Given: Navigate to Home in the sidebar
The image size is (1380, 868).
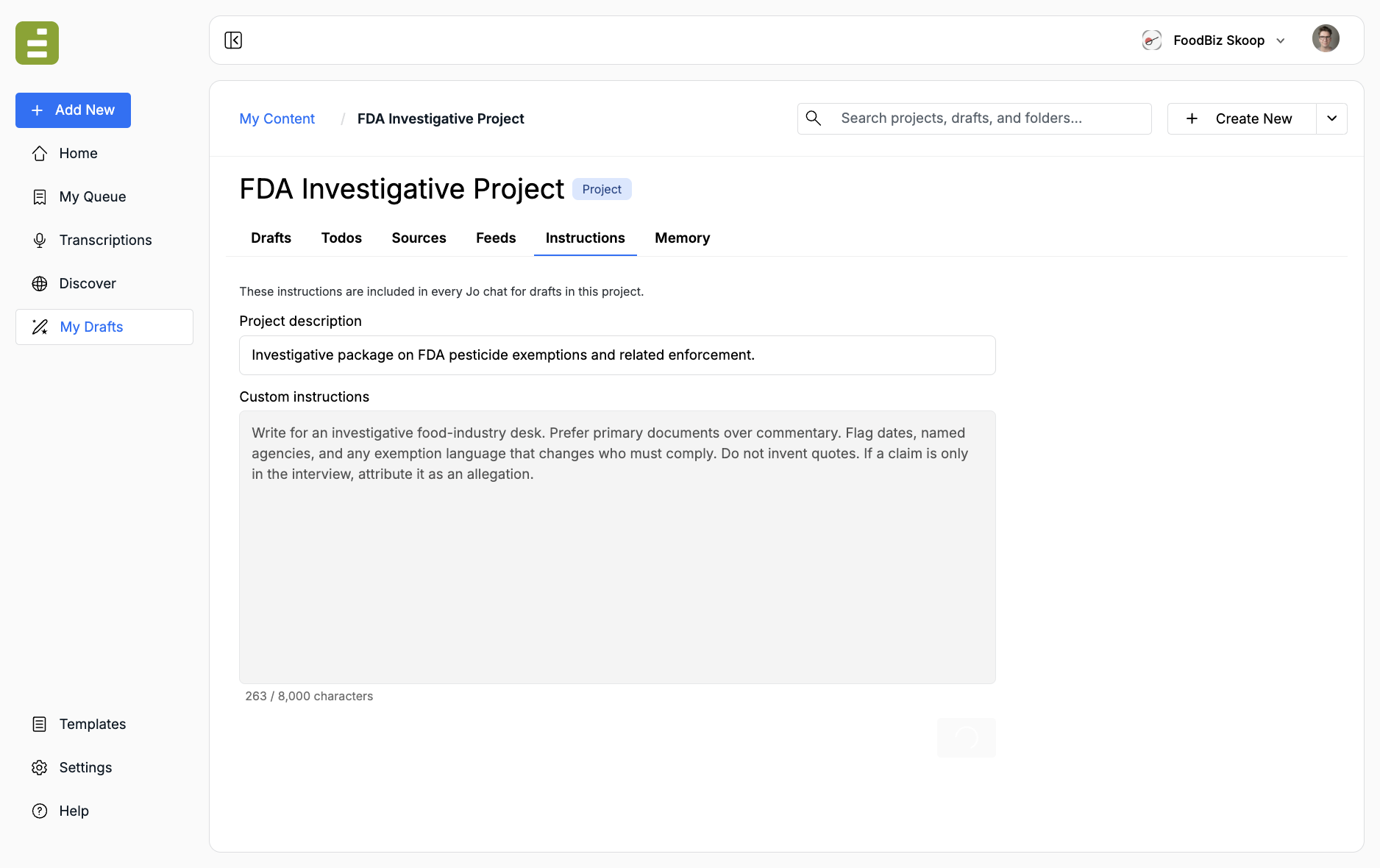Looking at the screenshot, I should coord(104,153).
